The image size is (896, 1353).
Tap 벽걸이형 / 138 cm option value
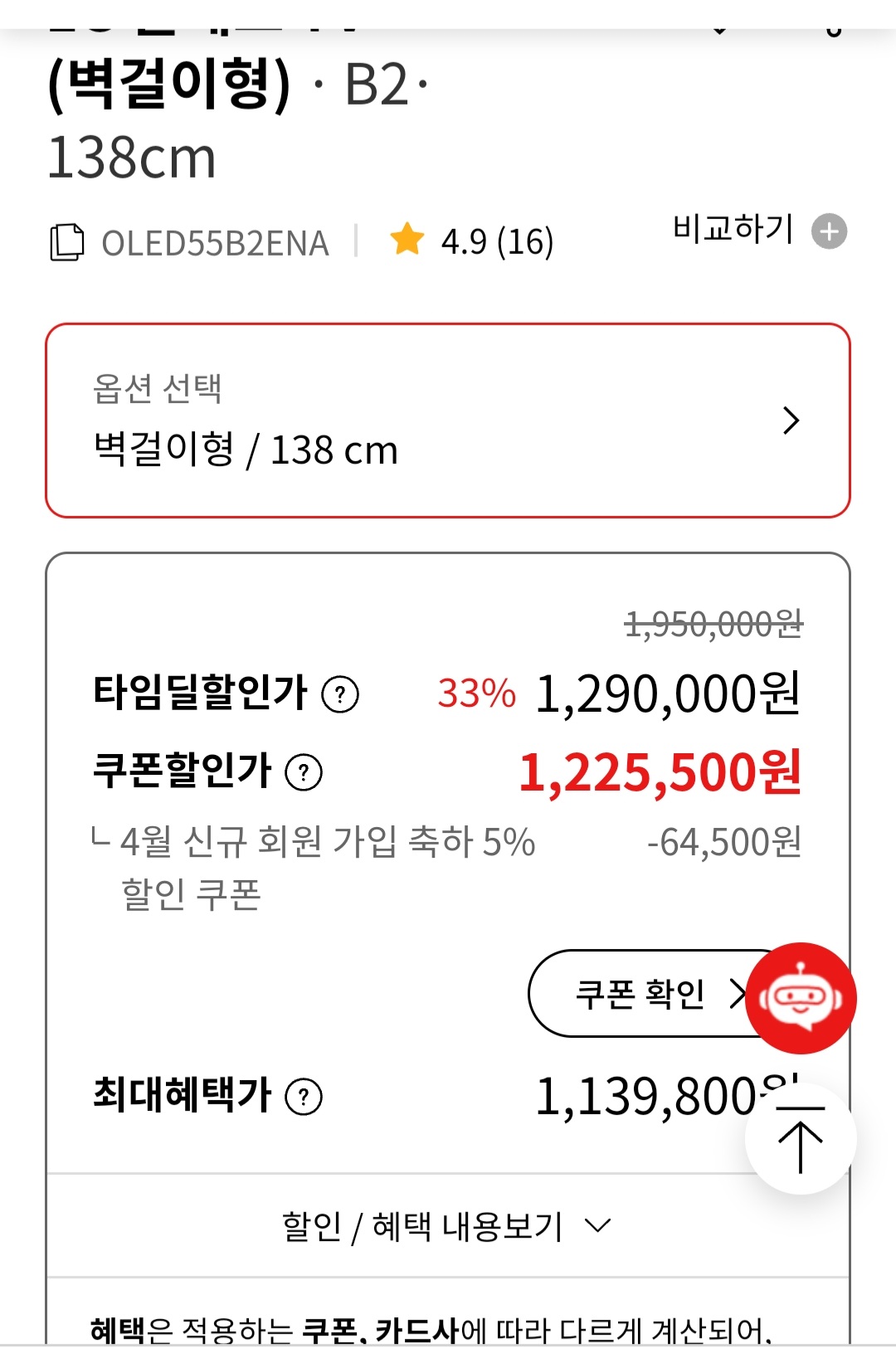point(246,450)
